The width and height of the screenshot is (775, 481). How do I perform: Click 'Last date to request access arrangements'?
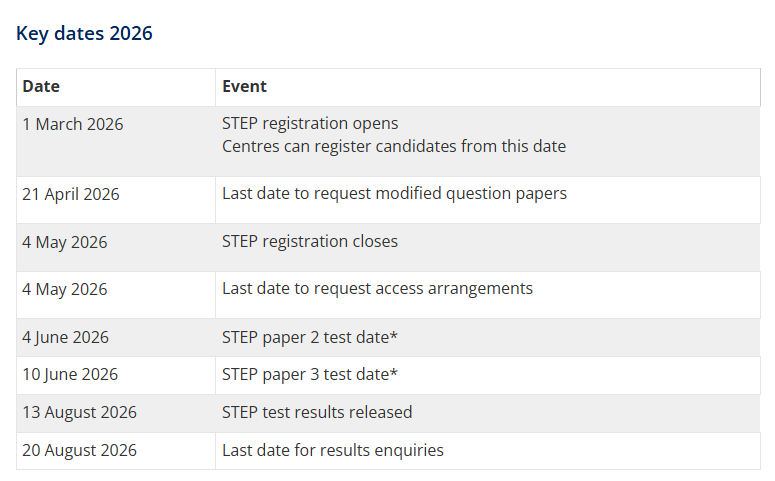[377, 288]
